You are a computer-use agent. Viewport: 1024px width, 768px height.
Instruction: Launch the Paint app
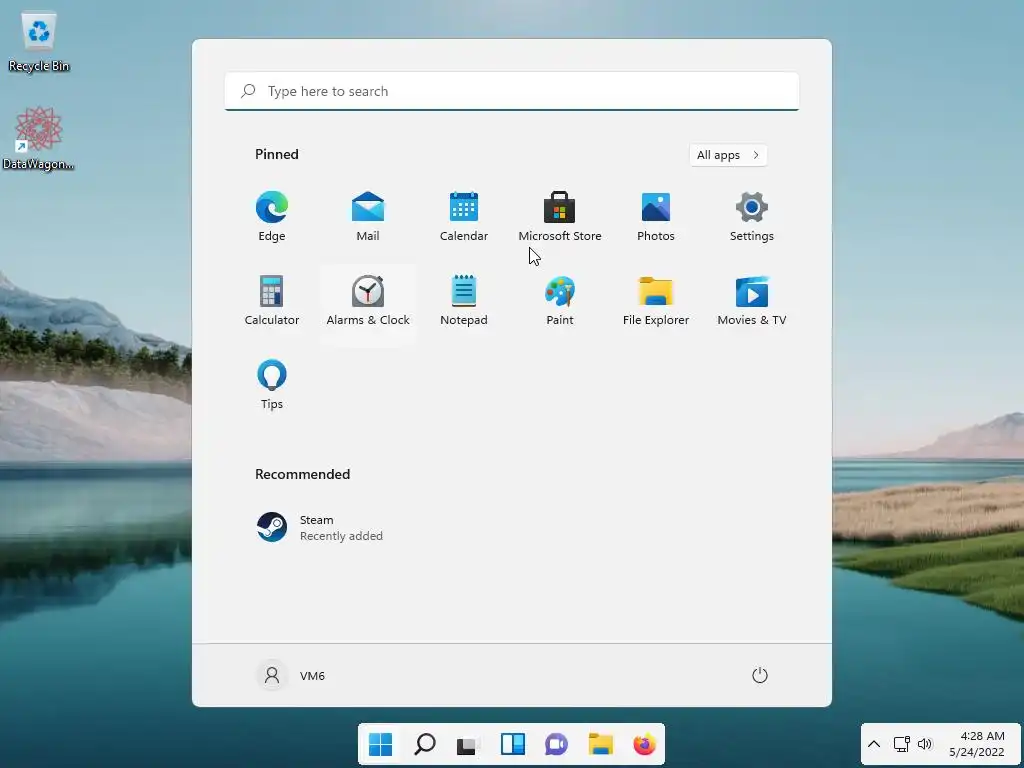click(x=560, y=300)
